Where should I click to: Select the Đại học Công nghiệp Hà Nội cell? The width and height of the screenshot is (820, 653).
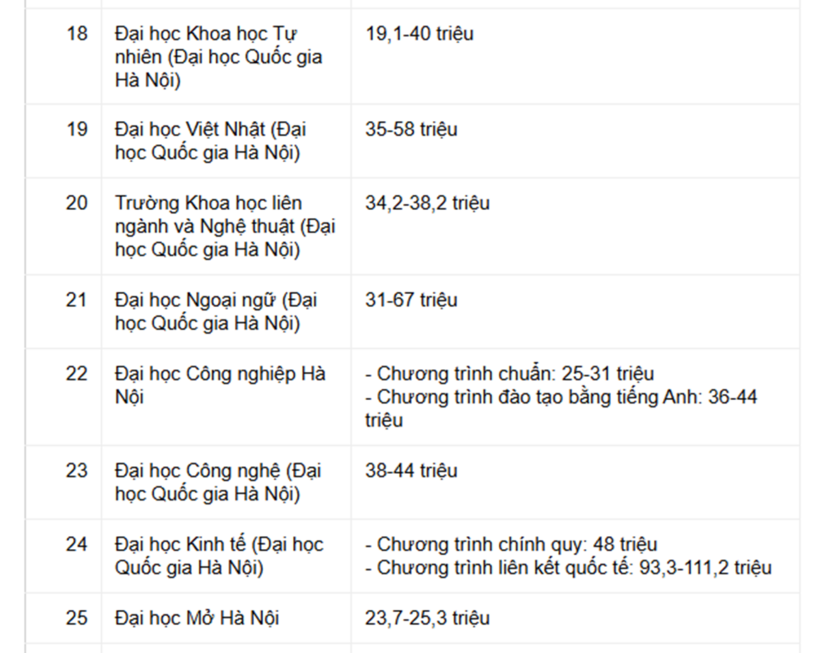220,385
